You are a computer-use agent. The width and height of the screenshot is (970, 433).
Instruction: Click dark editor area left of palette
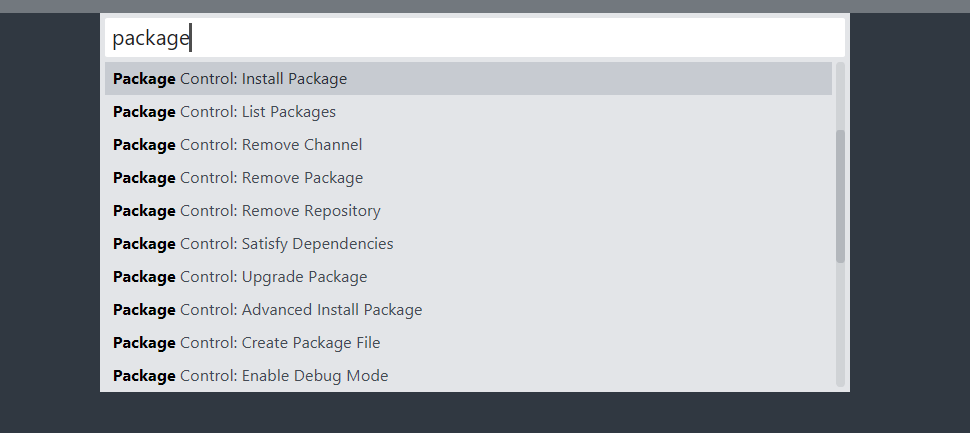pyautogui.click(x=50, y=220)
